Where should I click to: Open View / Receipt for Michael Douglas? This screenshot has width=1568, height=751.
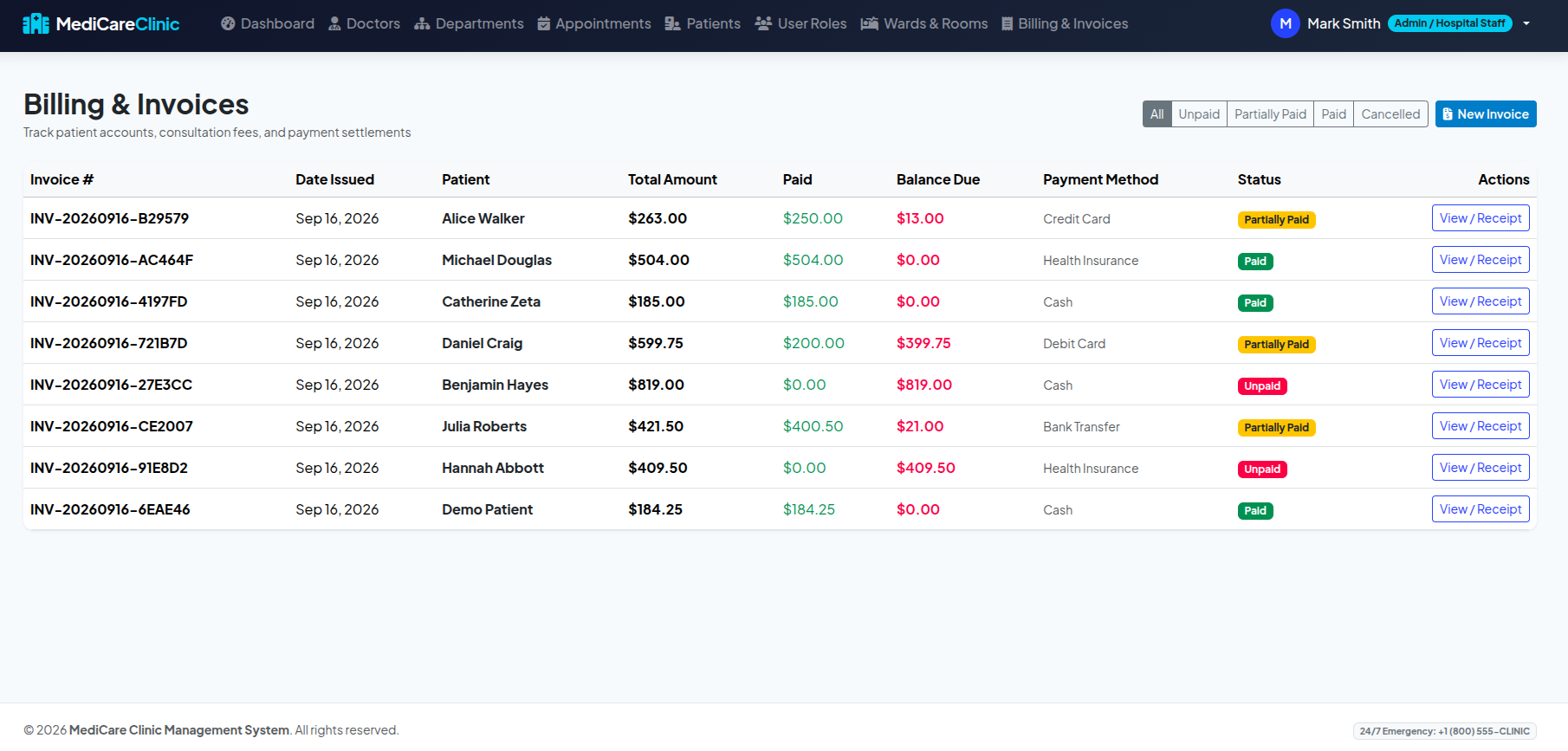pyautogui.click(x=1481, y=260)
